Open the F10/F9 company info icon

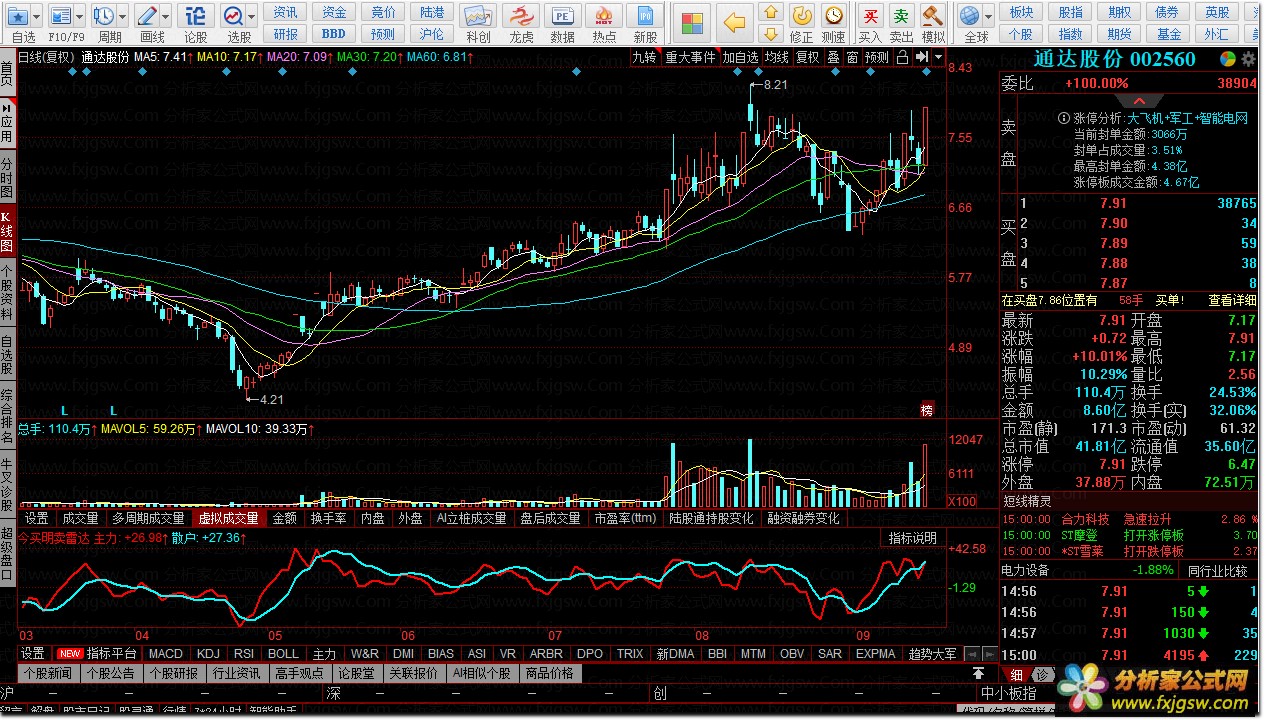[61, 16]
